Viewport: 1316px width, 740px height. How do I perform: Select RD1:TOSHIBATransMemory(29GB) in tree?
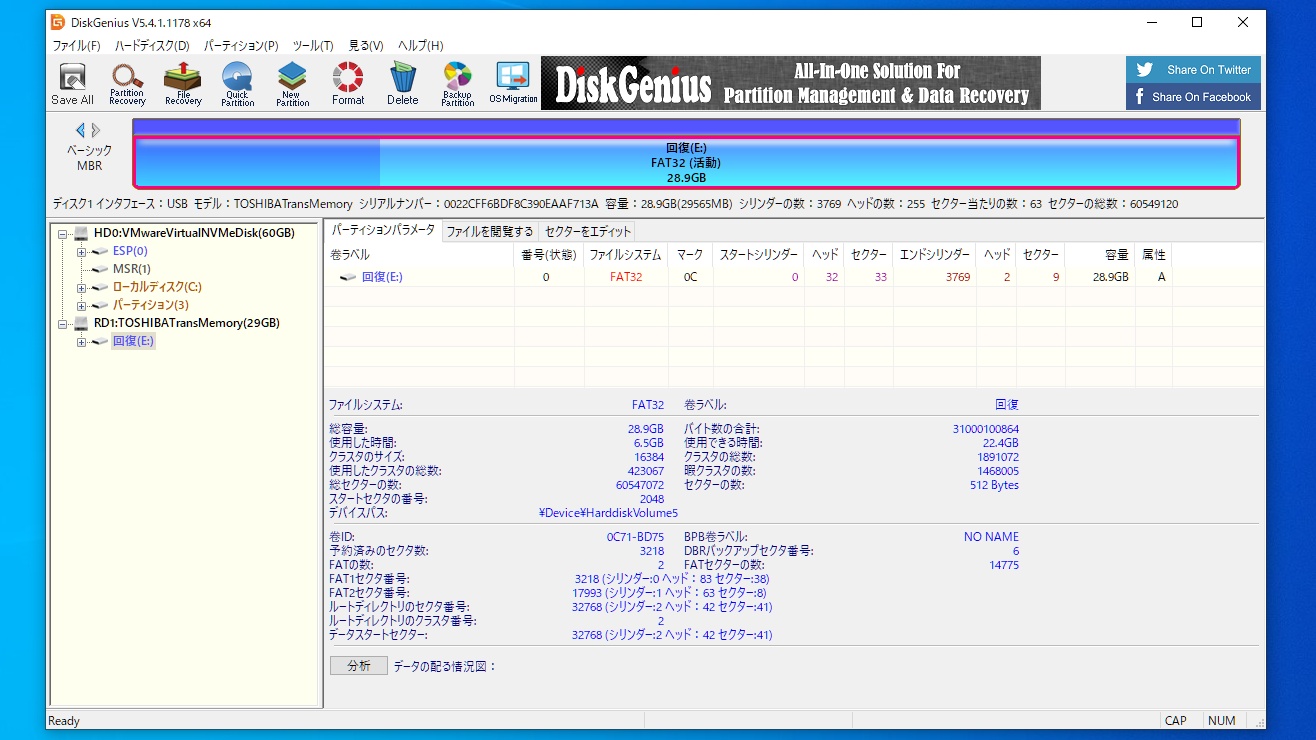187,323
